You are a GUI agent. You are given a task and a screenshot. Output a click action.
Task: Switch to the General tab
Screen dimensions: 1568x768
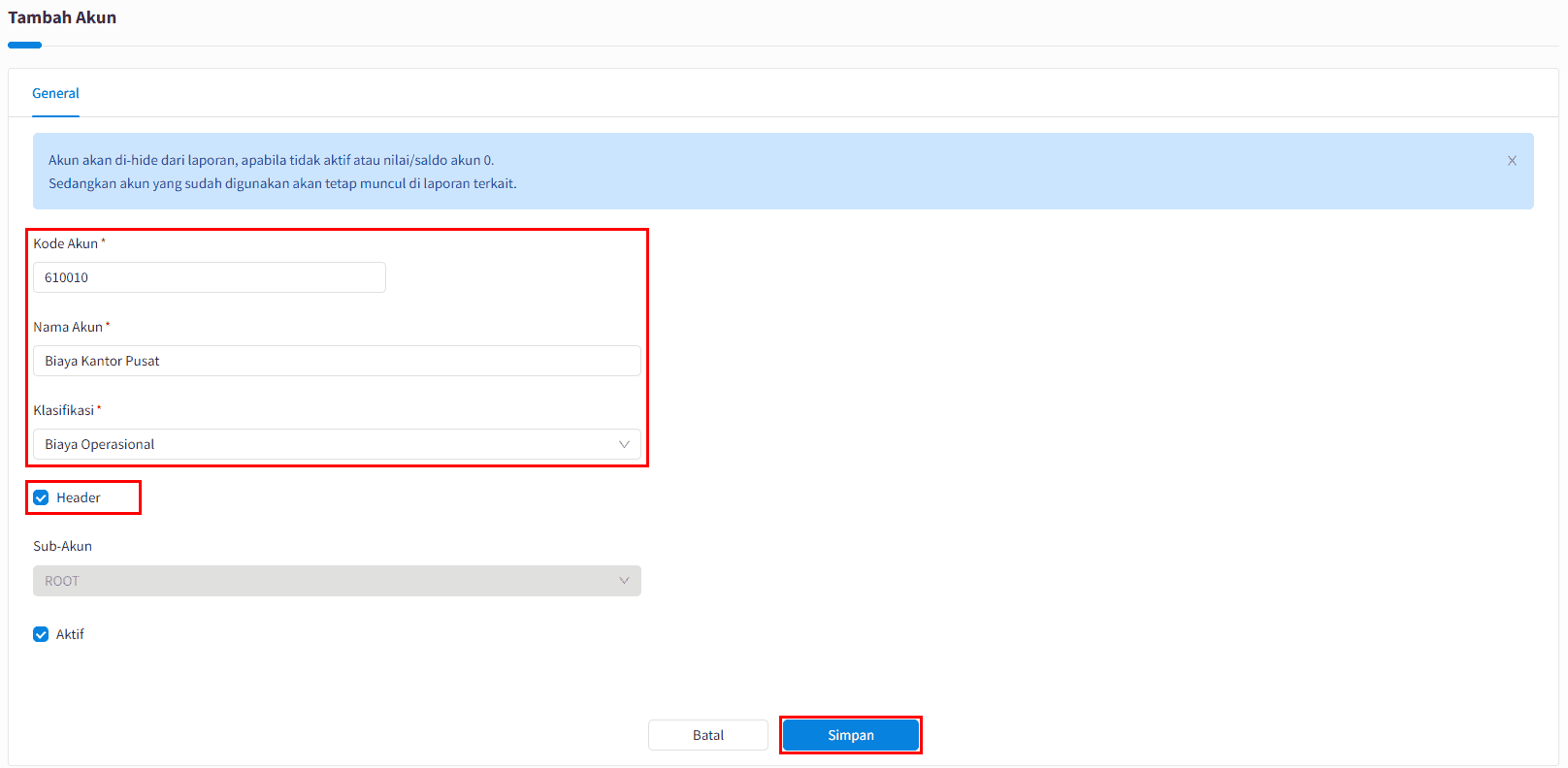(55, 94)
